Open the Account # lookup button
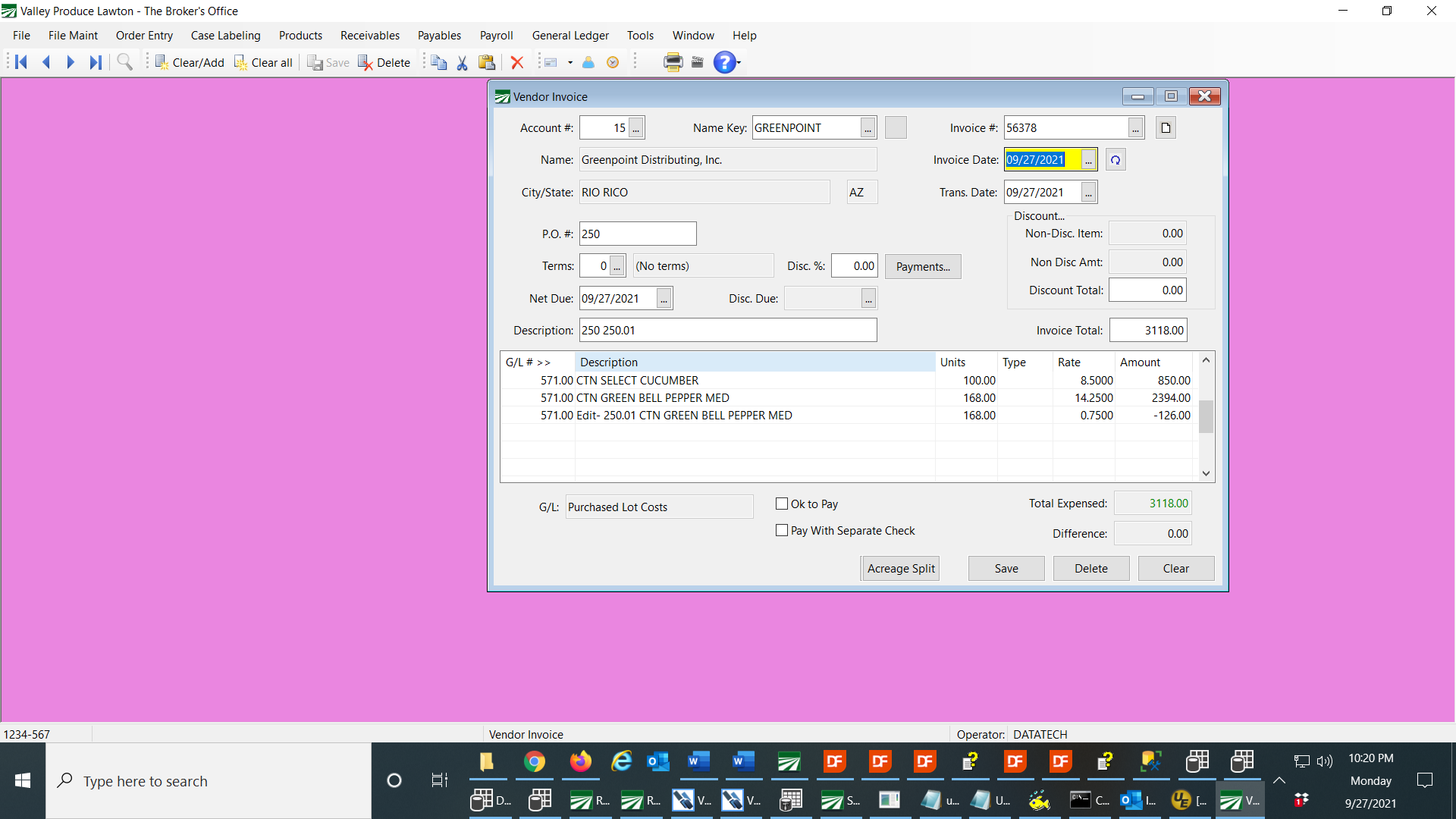 pos(636,128)
